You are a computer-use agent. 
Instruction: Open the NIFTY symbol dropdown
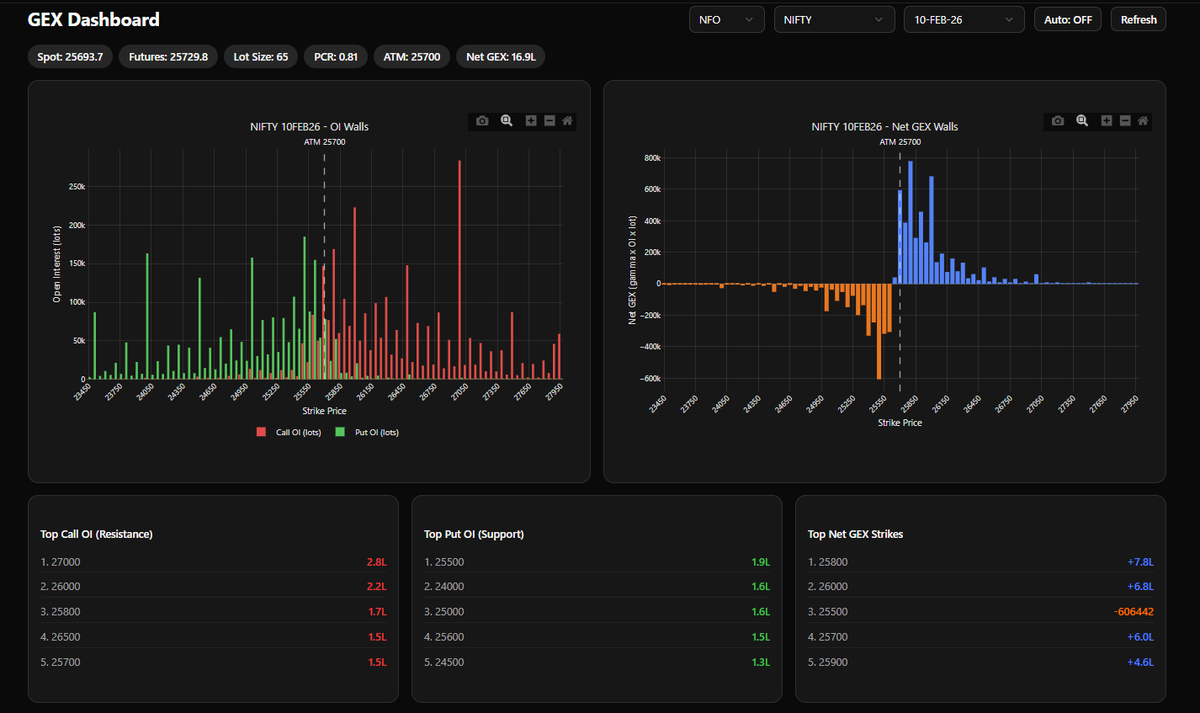click(x=835, y=19)
